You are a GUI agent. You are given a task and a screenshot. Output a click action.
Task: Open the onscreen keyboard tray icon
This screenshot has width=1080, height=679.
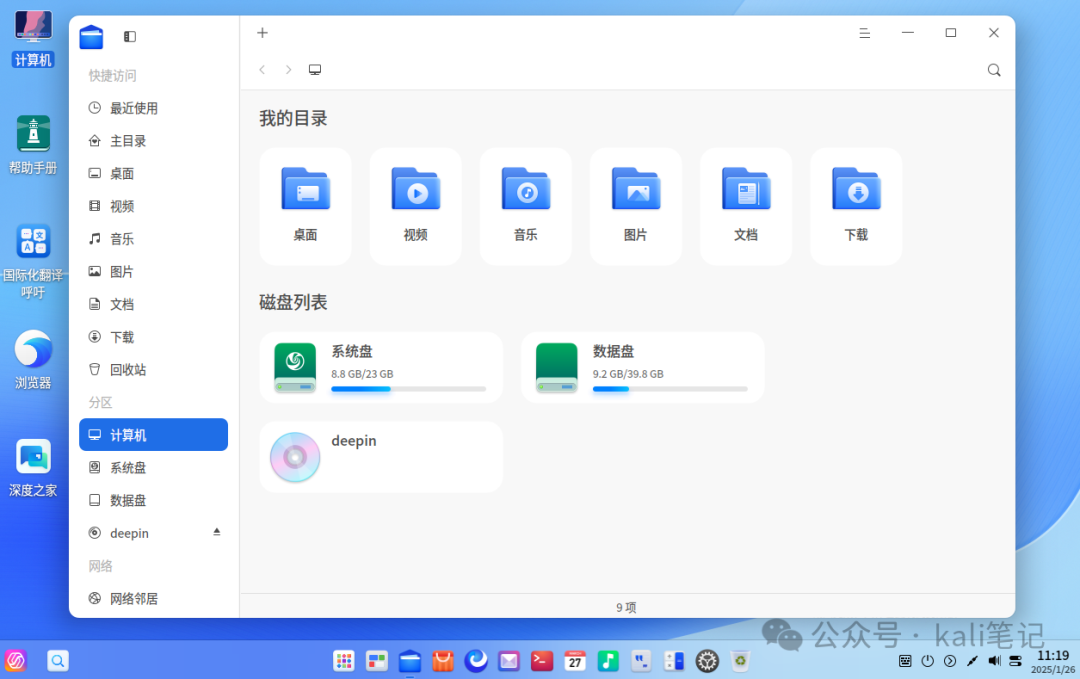pos(906,661)
